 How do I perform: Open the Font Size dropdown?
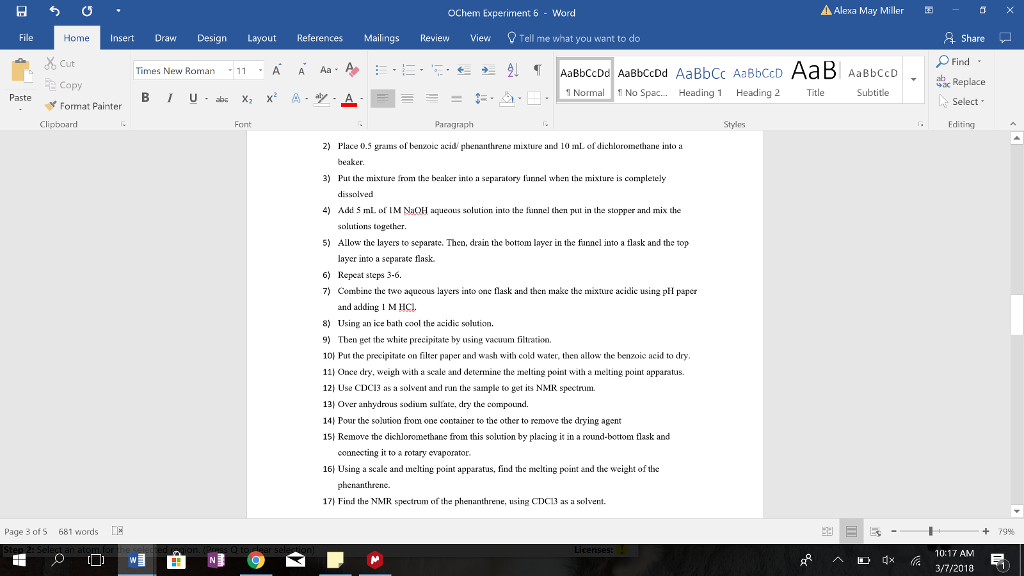260,70
